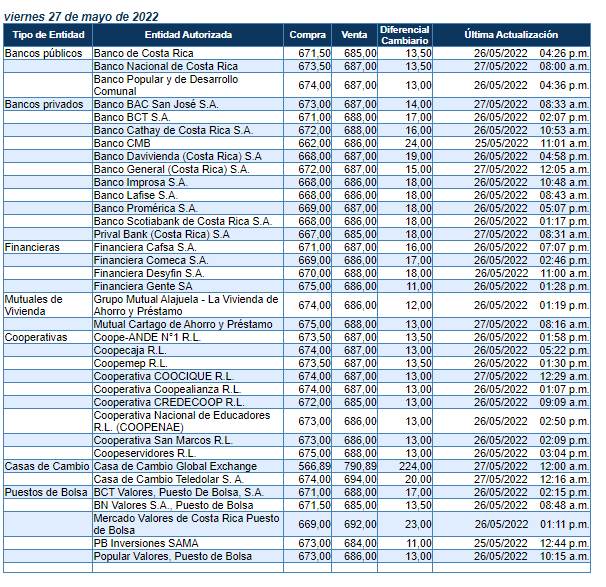Click the 'Última Actualización' column header

click(x=511, y=35)
